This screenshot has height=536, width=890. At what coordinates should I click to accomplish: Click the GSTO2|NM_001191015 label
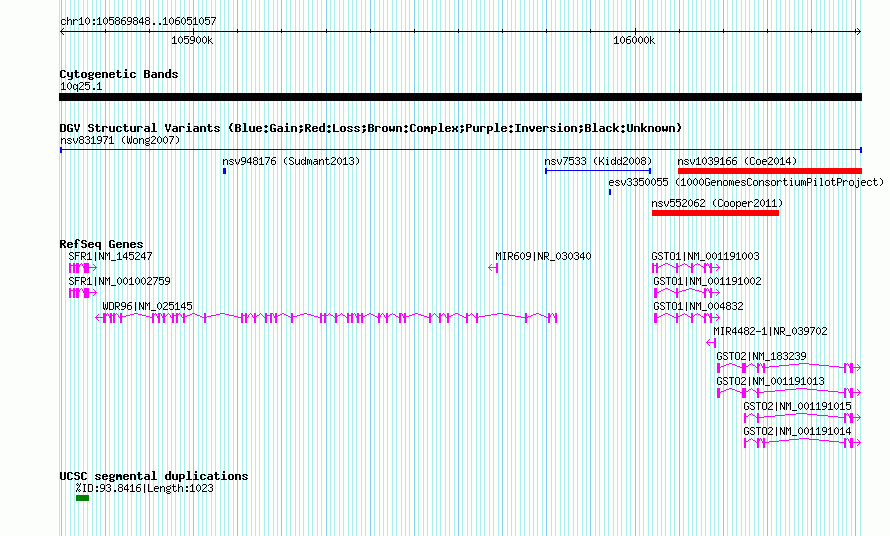point(797,406)
